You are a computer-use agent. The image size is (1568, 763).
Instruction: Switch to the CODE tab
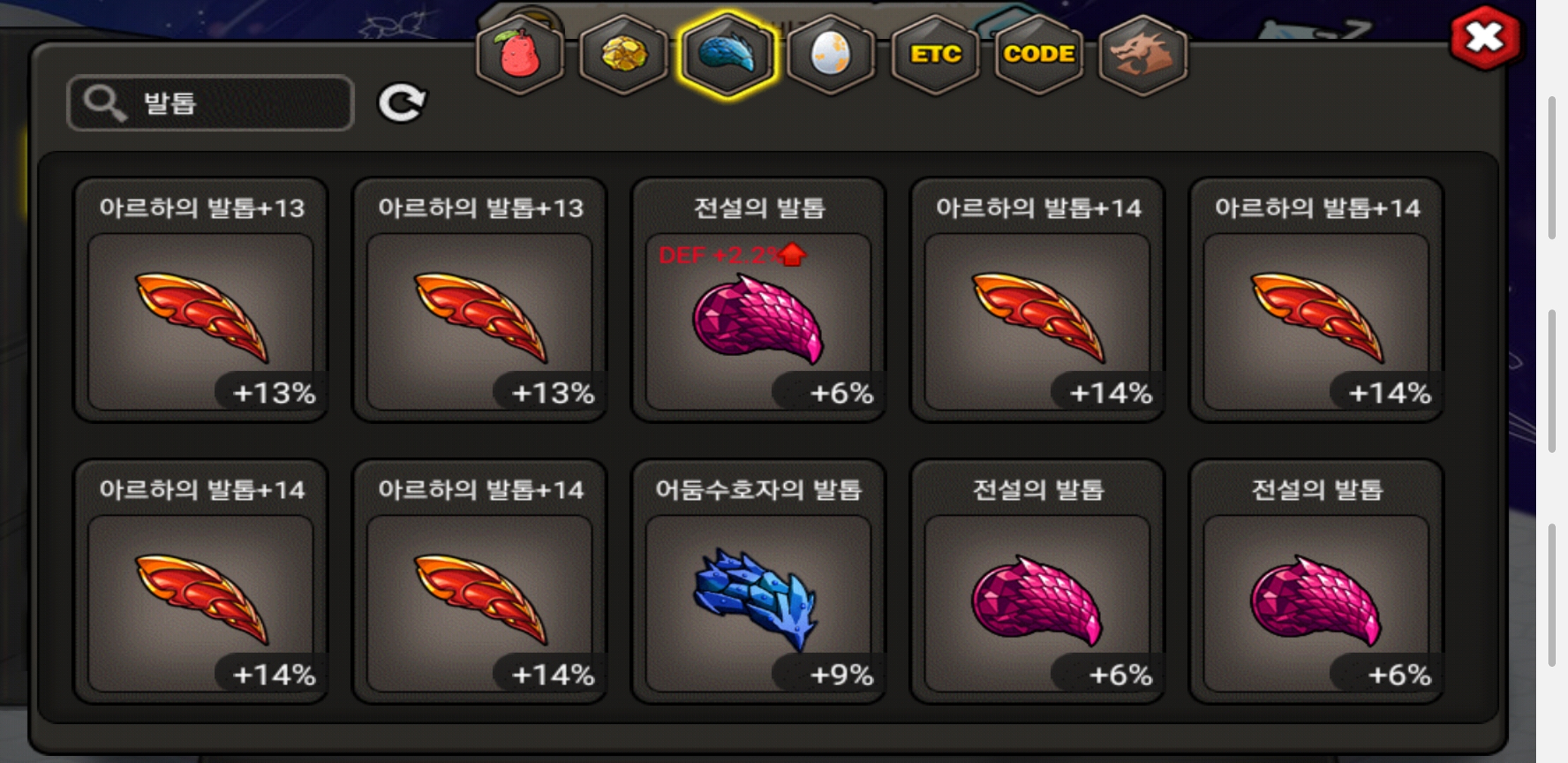(1039, 55)
